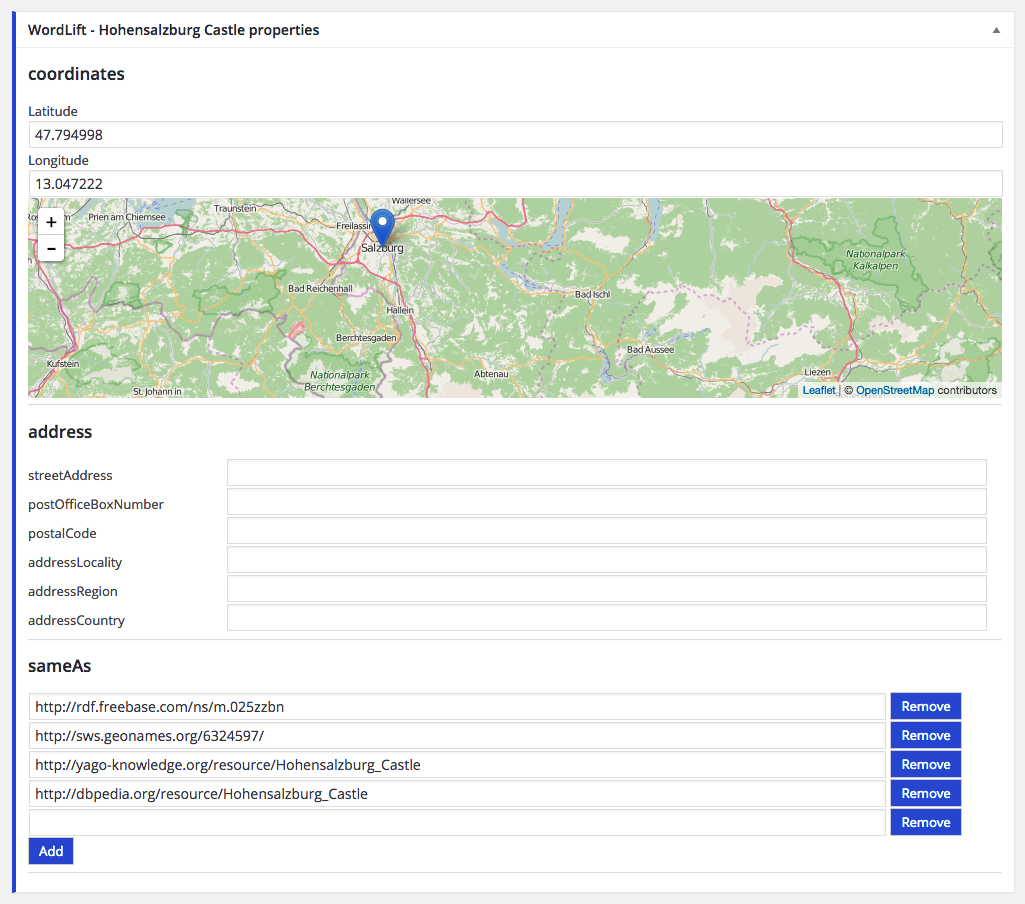This screenshot has height=904, width=1025.
Task: Focus the Longitude input field
Action: [x=515, y=184]
